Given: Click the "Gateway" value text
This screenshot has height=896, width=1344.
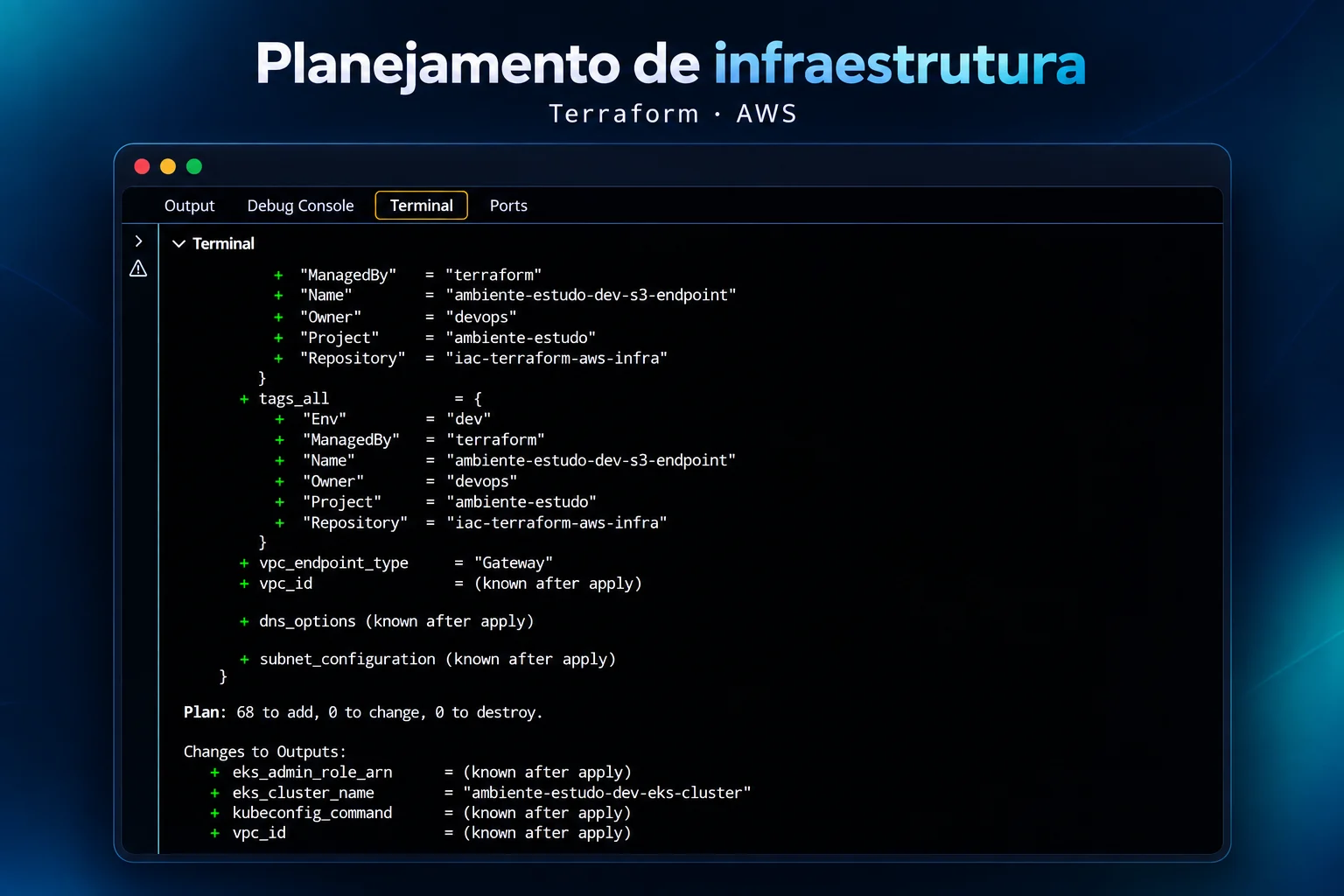Looking at the screenshot, I should pyautogui.click(x=514, y=563).
